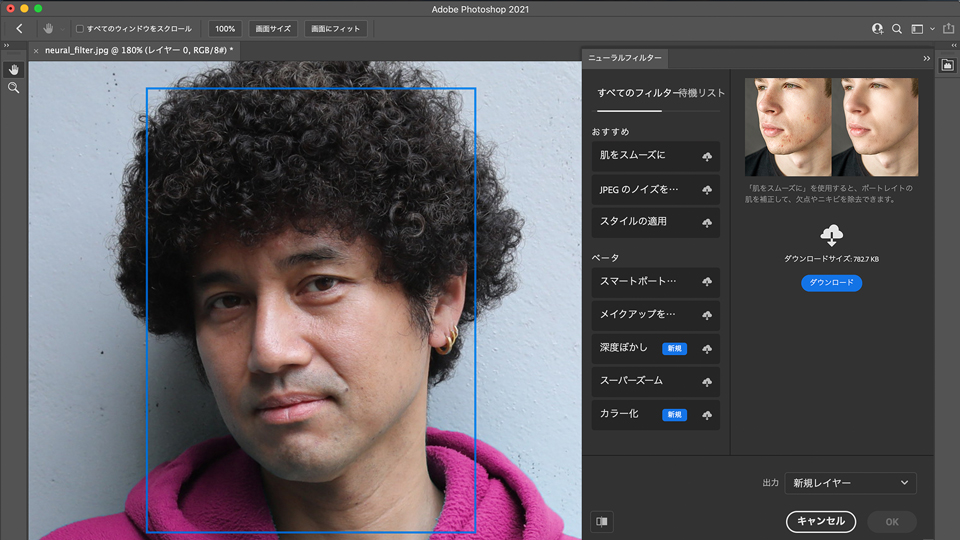Collapse the ニューラルフィルター panel with double arrow

click(926, 58)
